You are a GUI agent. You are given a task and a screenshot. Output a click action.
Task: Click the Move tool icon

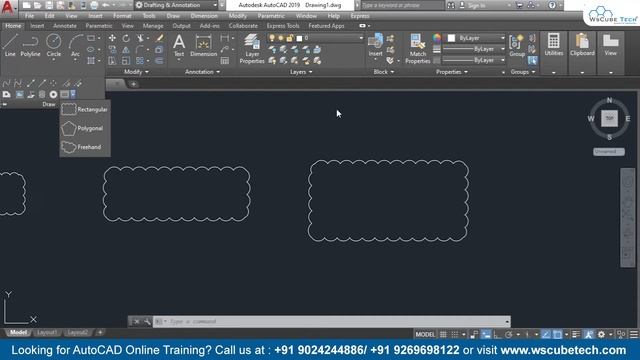click(112, 38)
